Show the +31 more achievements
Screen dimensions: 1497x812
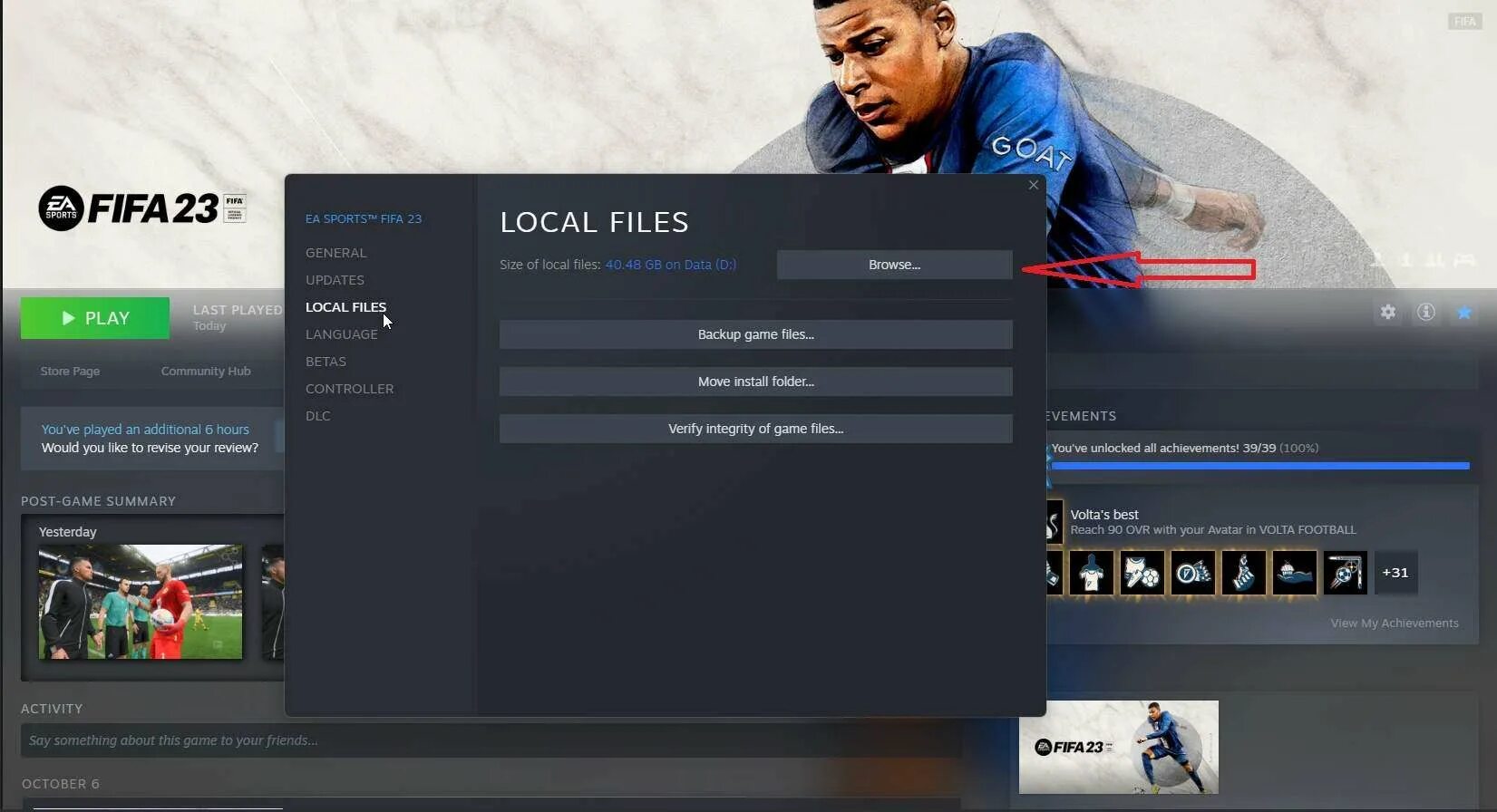(1395, 573)
